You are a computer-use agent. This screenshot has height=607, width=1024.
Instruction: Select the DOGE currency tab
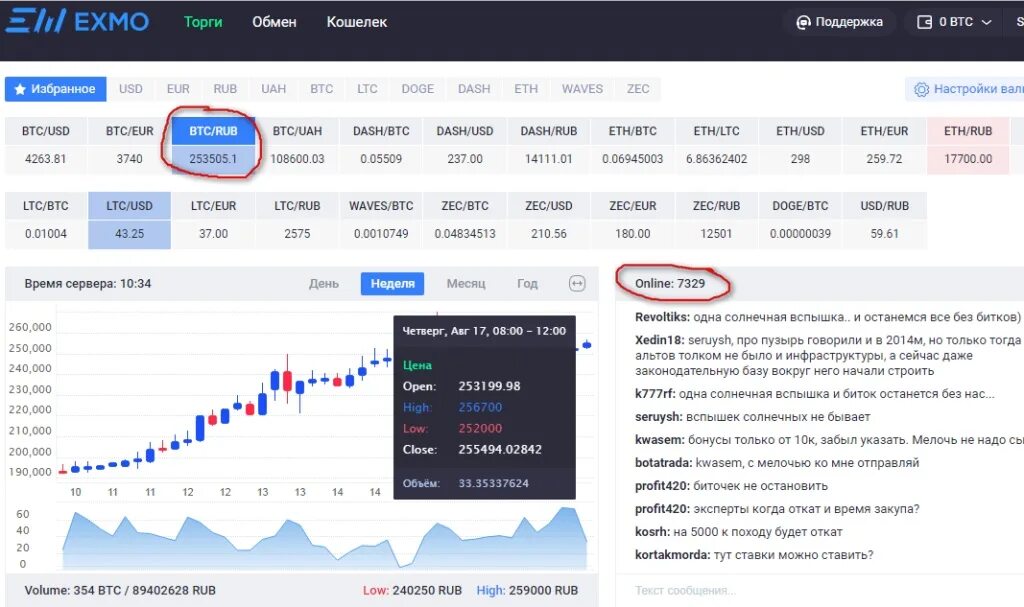(x=418, y=89)
